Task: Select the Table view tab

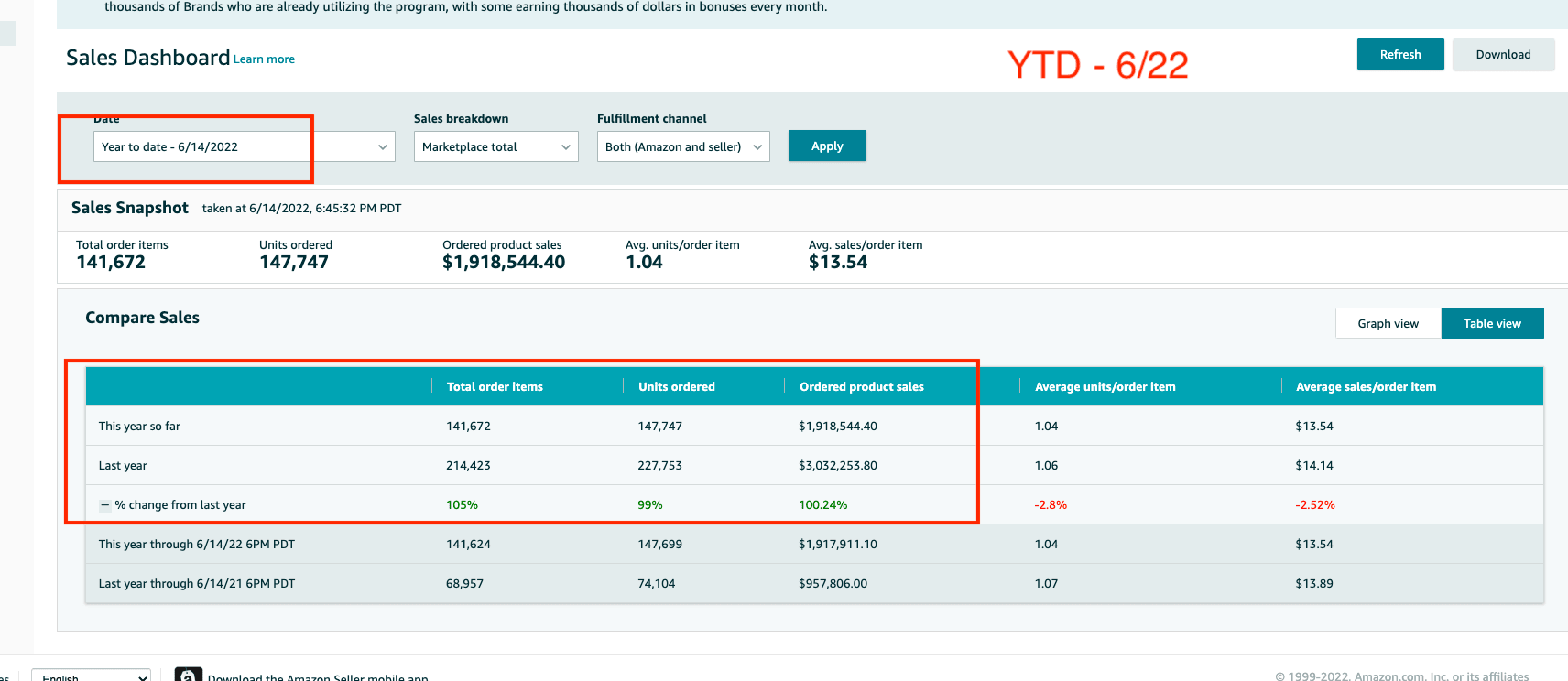Action: [x=1492, y=323]
